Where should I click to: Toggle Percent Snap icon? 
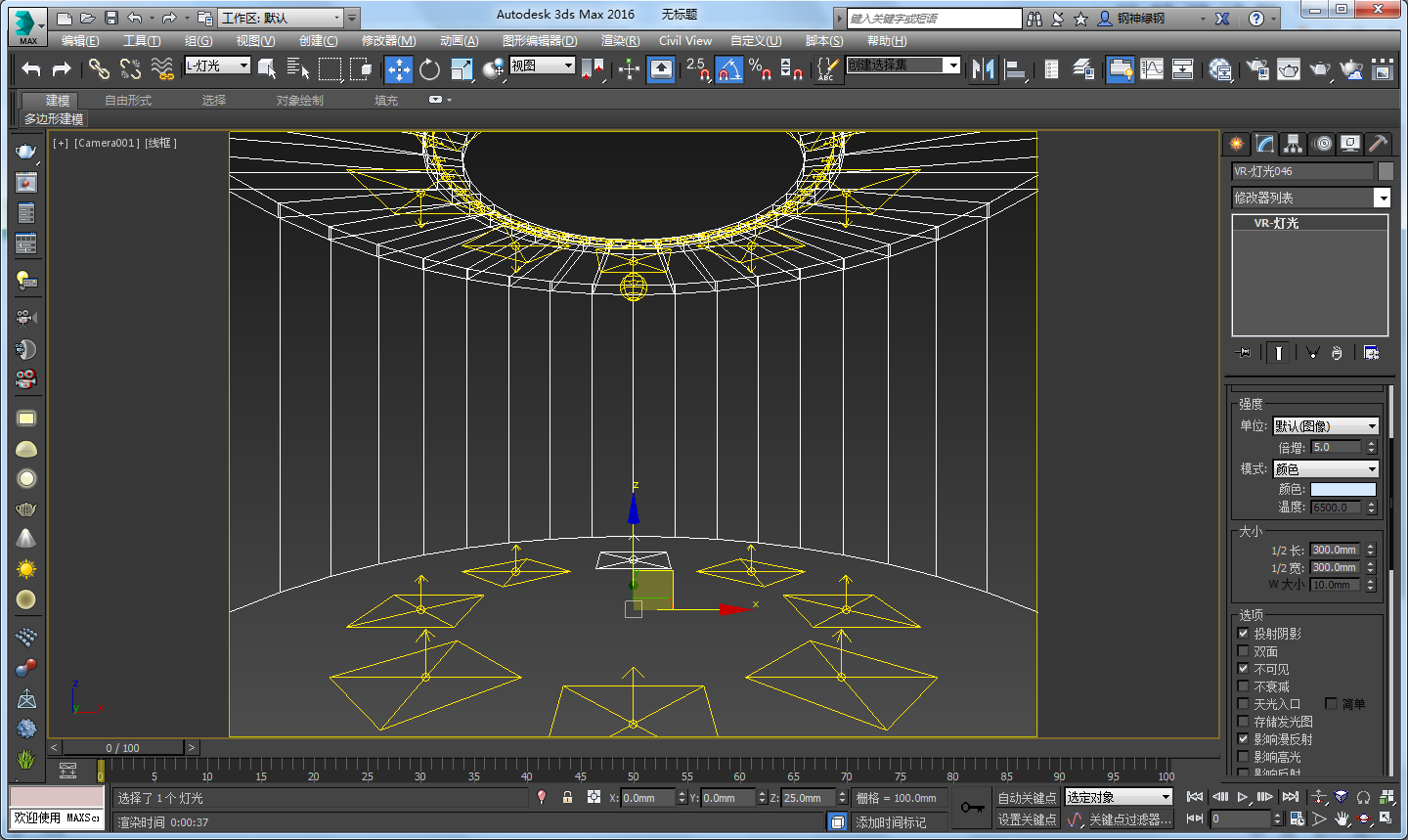pyautogui.click(x=760, y=68)
